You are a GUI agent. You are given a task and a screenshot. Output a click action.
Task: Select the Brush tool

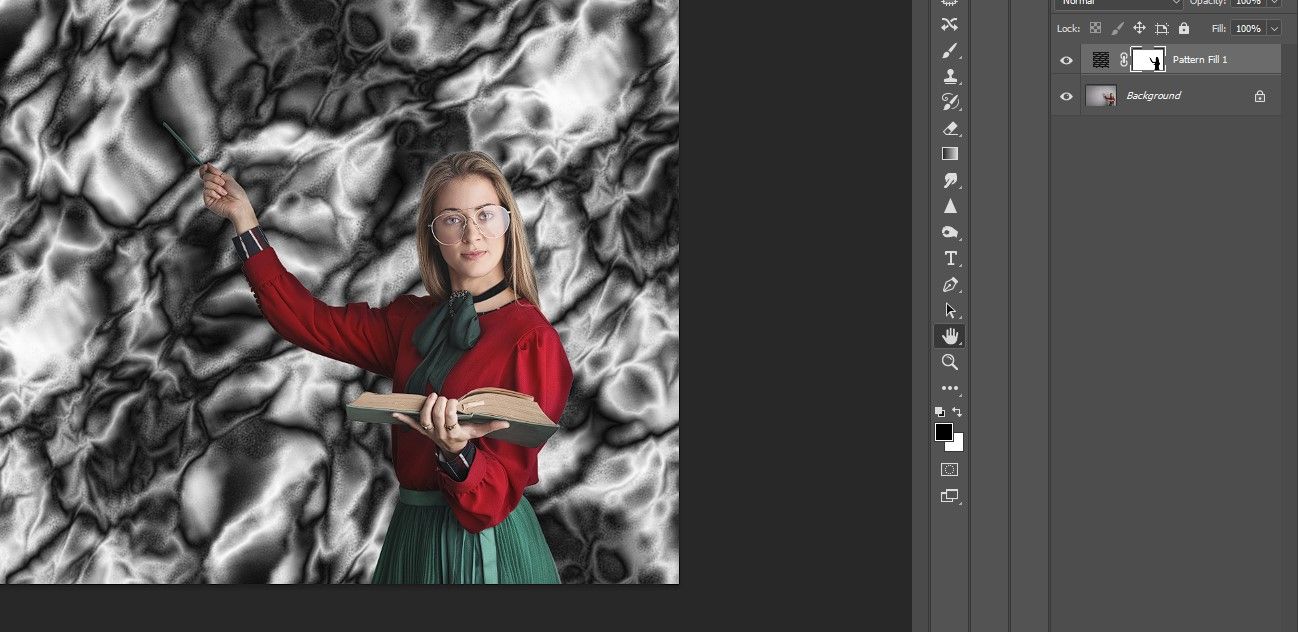(949, 50)
